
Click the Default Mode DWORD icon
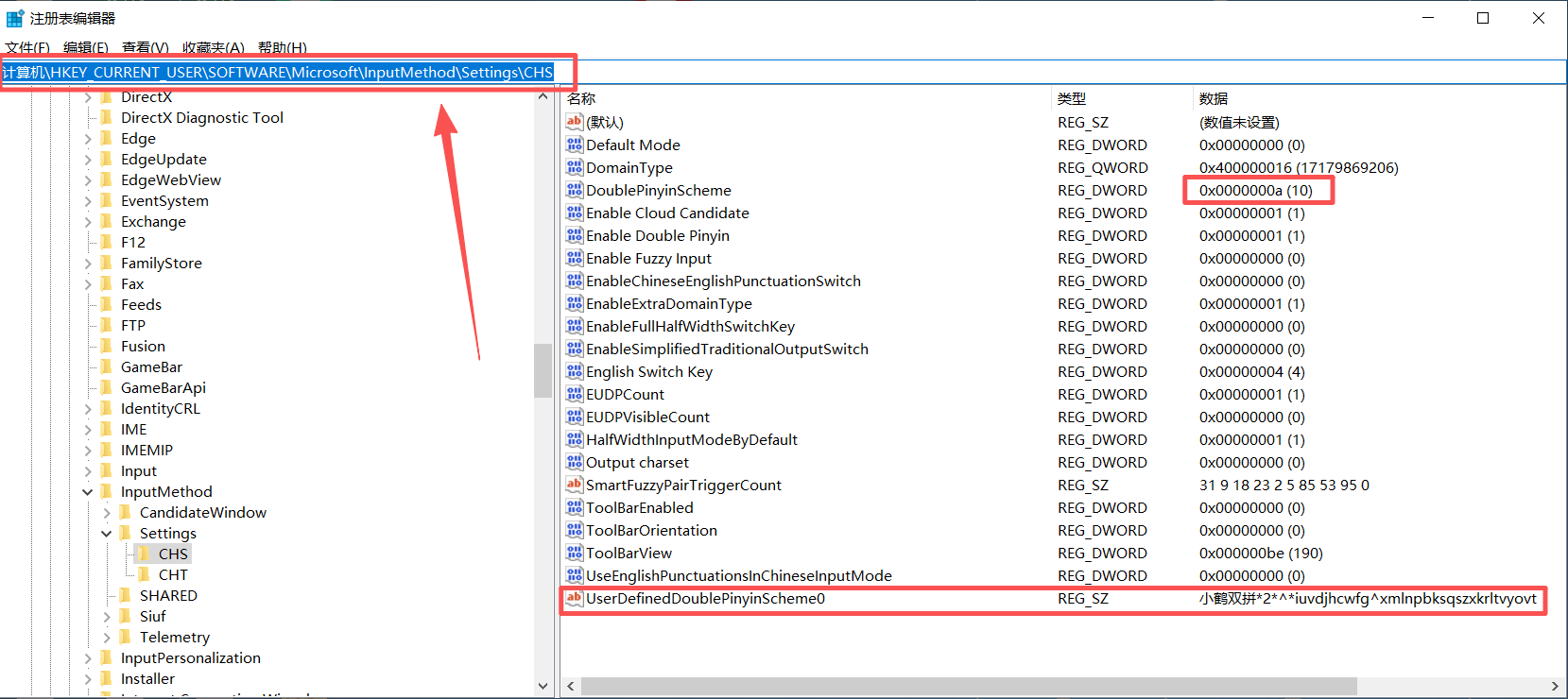click(x=575, y=145)
